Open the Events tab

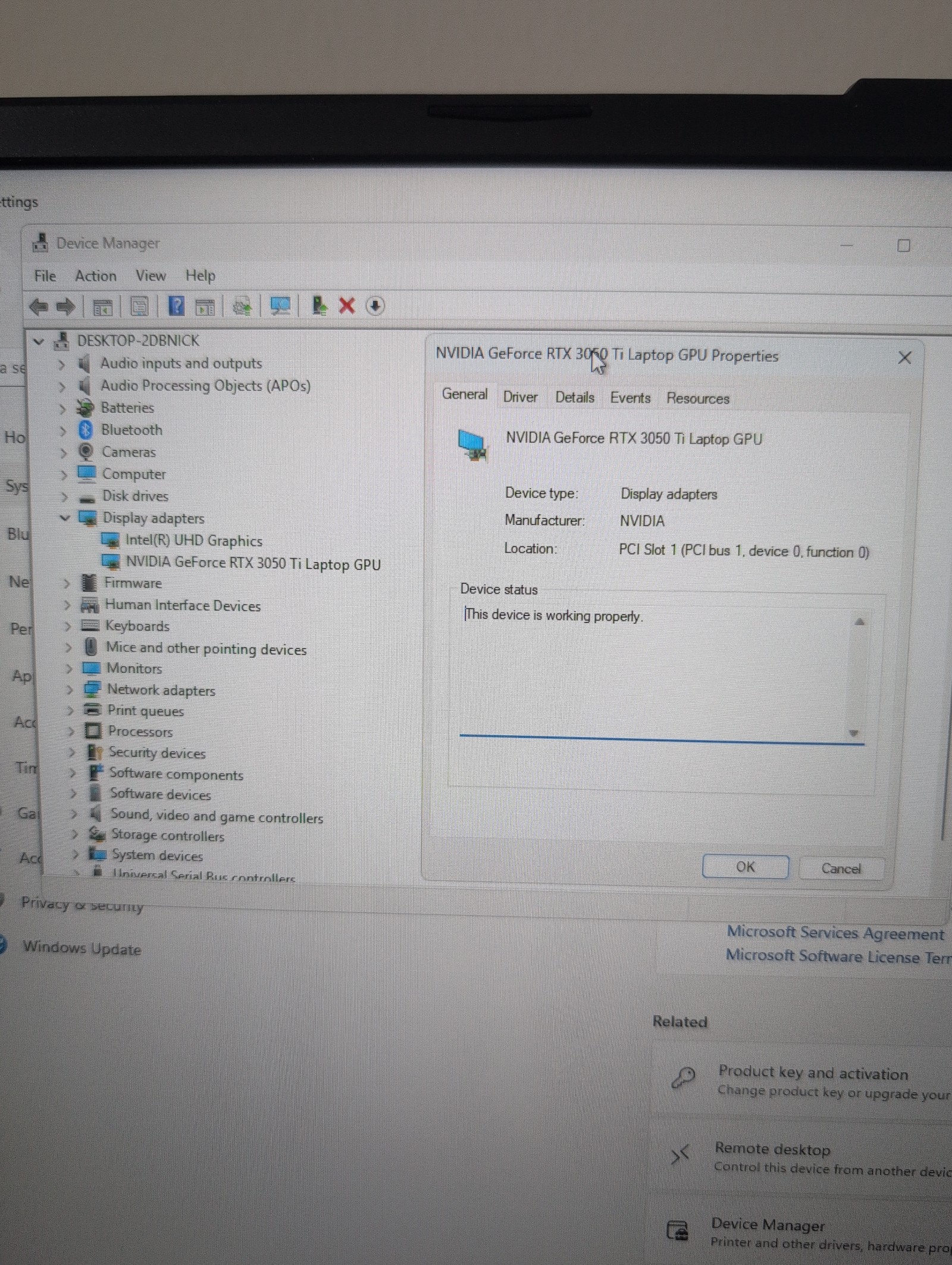(630, 398)
